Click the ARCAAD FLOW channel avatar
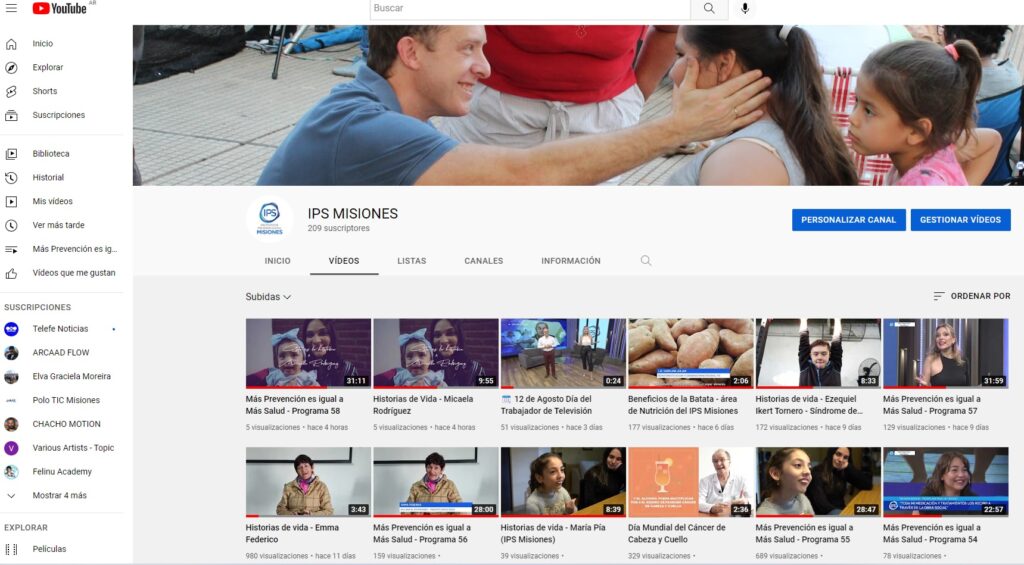The width and height of the screenshot is (1024, 565). pos(11,353)
